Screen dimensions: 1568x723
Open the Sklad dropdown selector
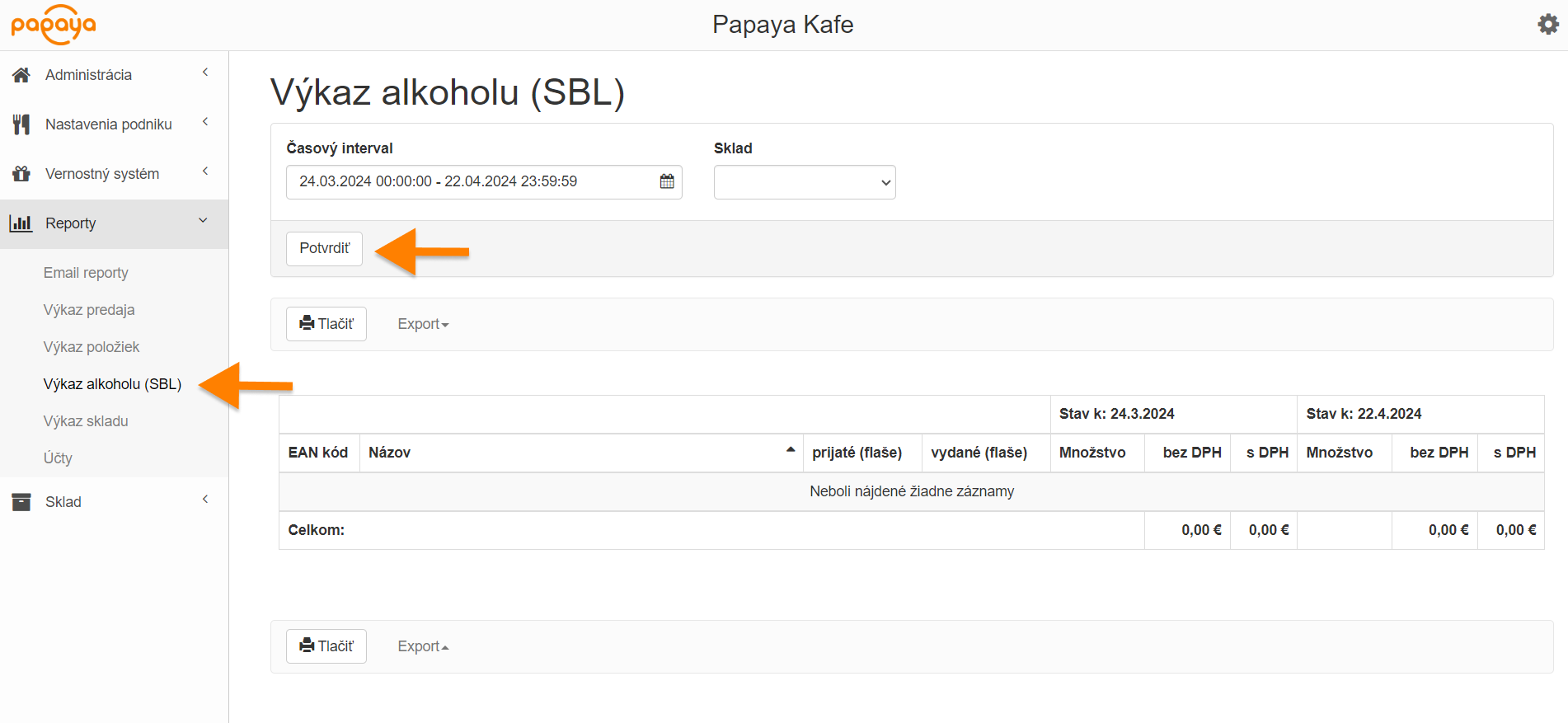804,182
